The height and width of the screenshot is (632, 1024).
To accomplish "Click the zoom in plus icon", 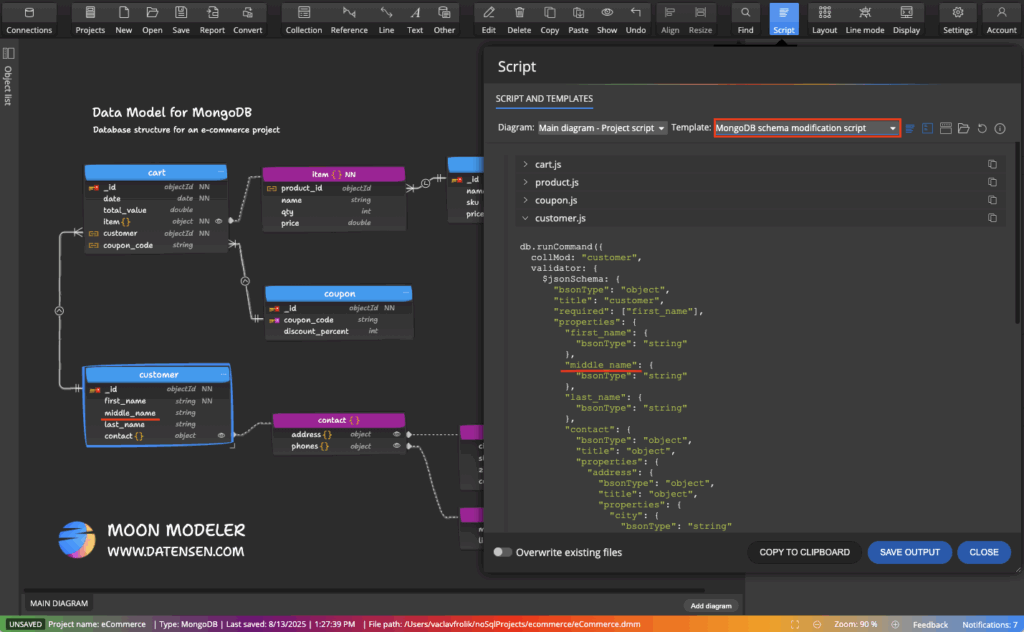I will point(895,625).
